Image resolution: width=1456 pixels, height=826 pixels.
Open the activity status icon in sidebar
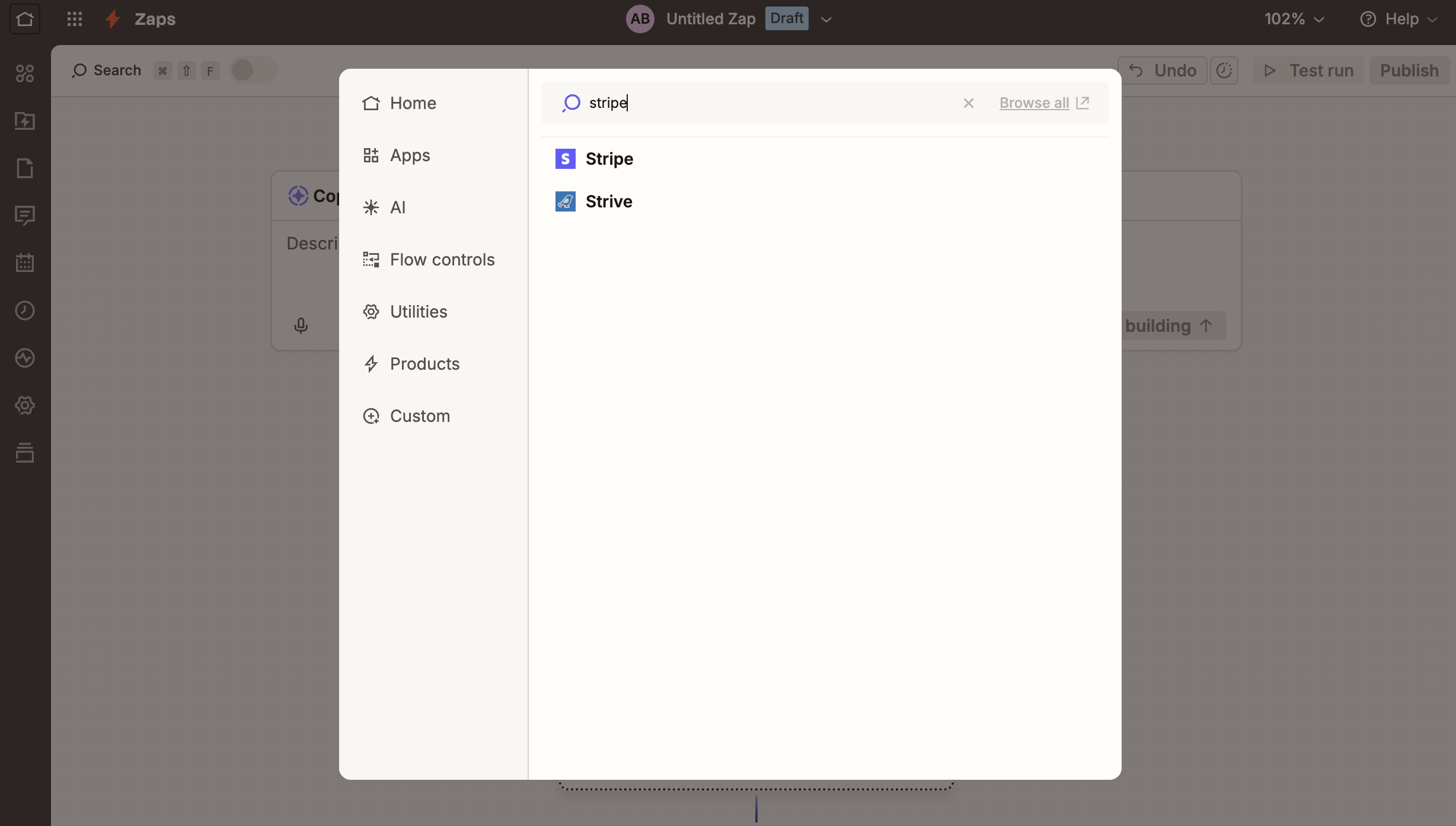coord(25,358)
